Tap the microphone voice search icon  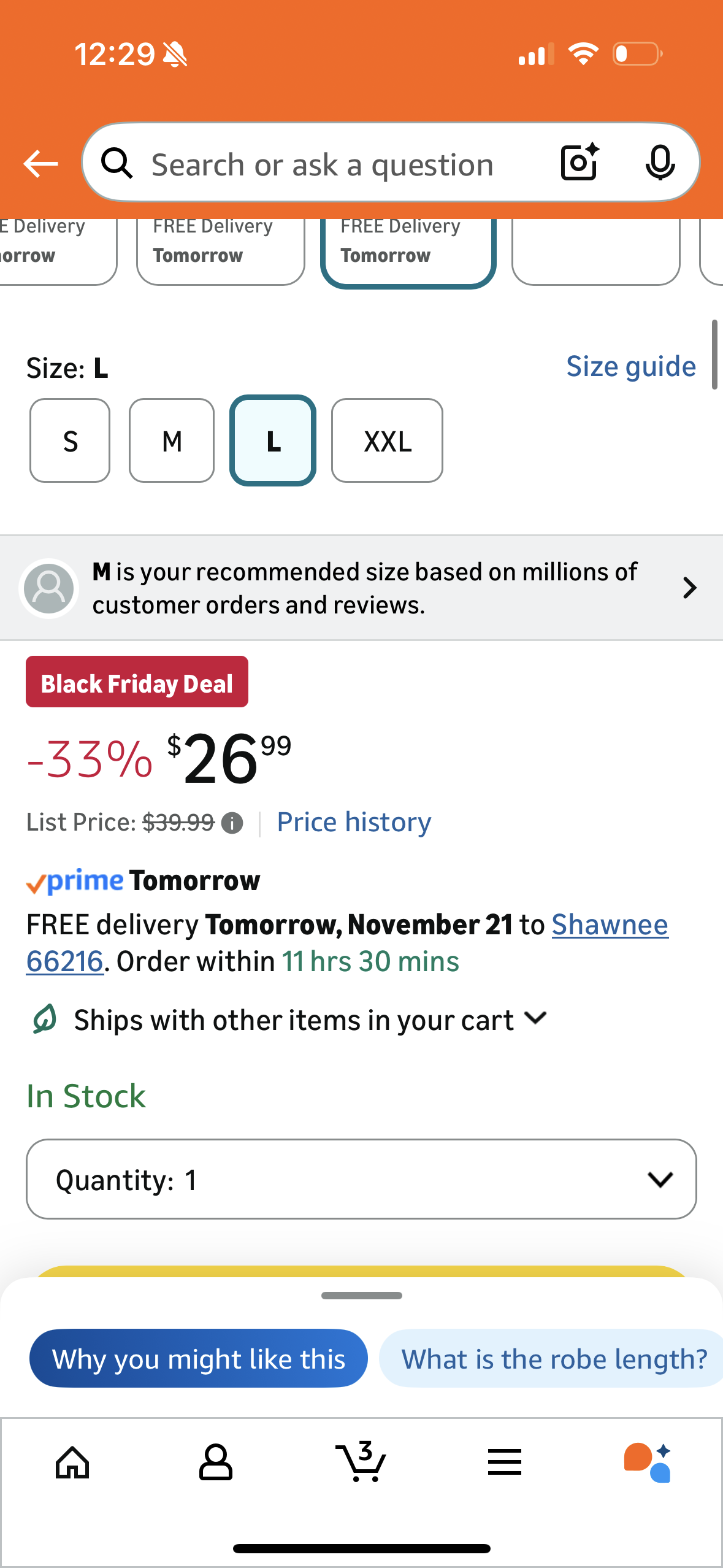(x=660, y=163)
